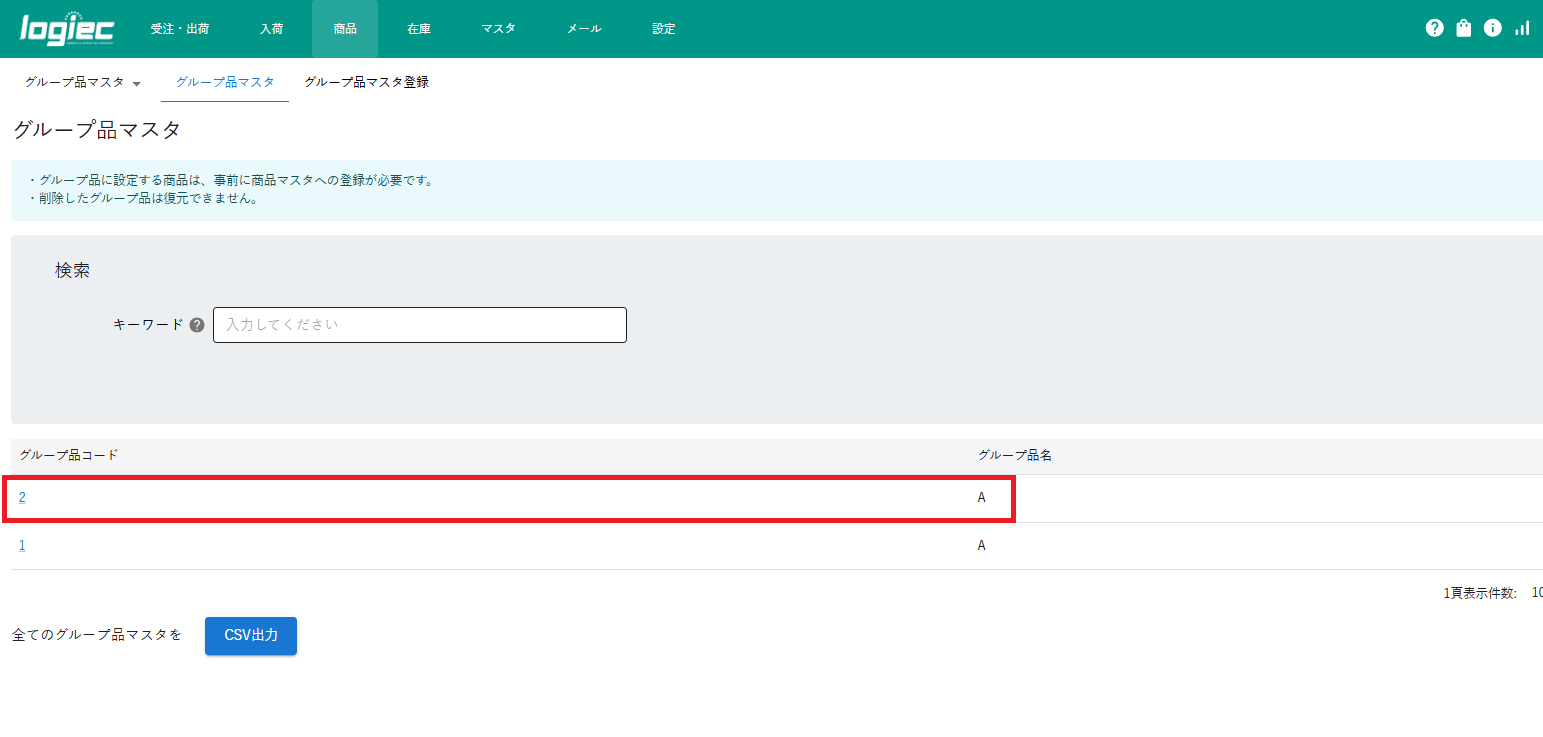Switch to the グループ品マスタ登録 tab
Viewport: 1543px width, 737px height.
coord(366,82)
